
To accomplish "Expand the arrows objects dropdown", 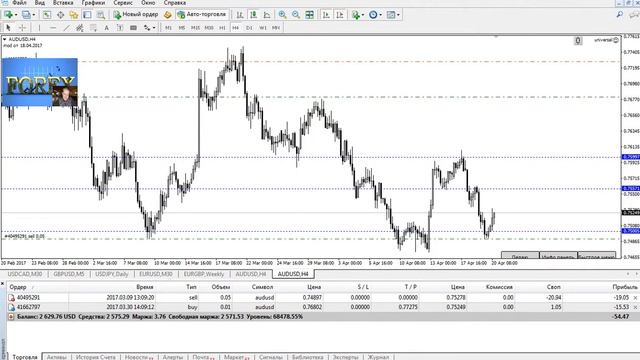I will click(153, 28).
